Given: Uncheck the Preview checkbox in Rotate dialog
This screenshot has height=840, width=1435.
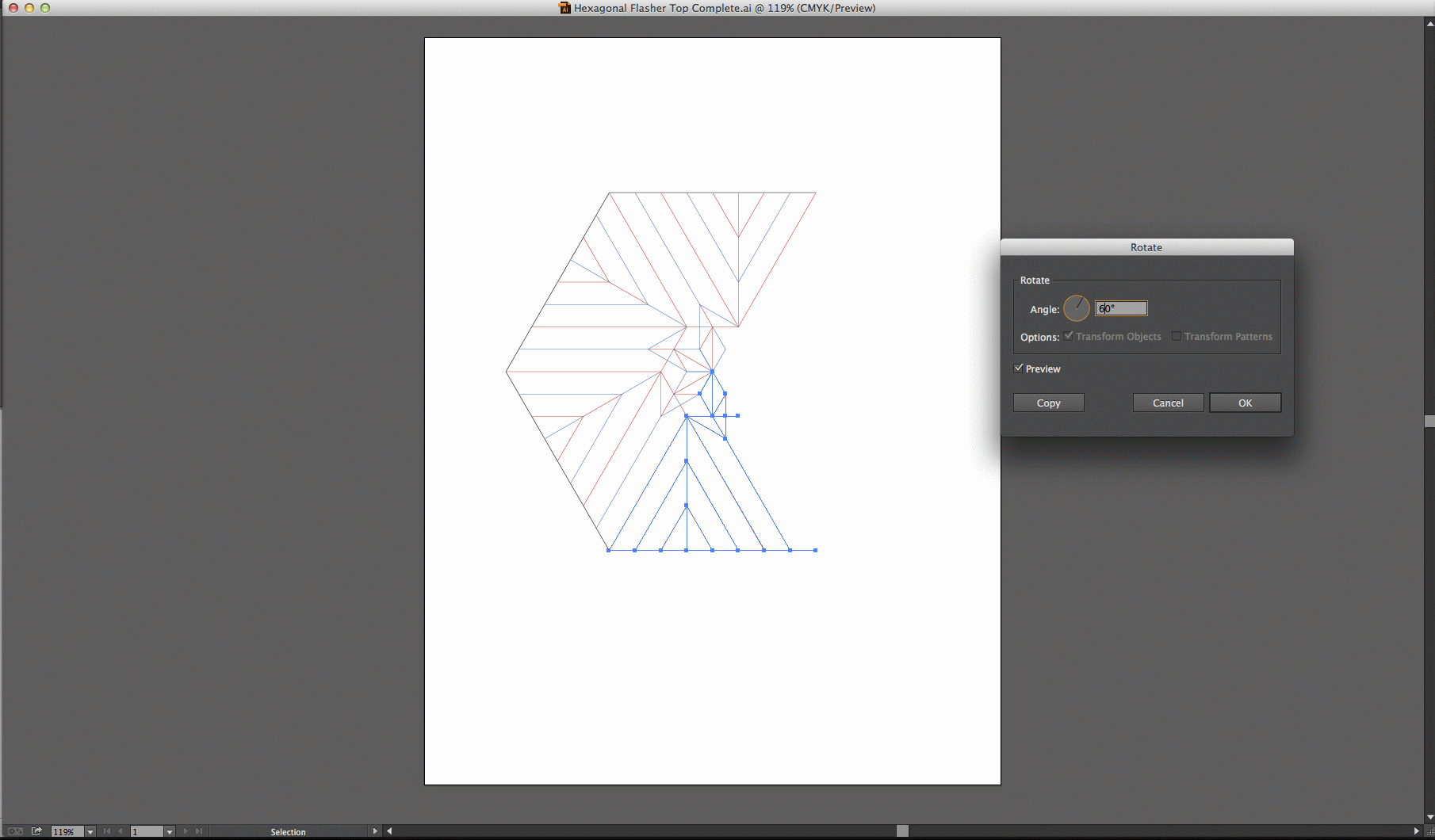Looking at the screenshot, I should pos(1020,368).
